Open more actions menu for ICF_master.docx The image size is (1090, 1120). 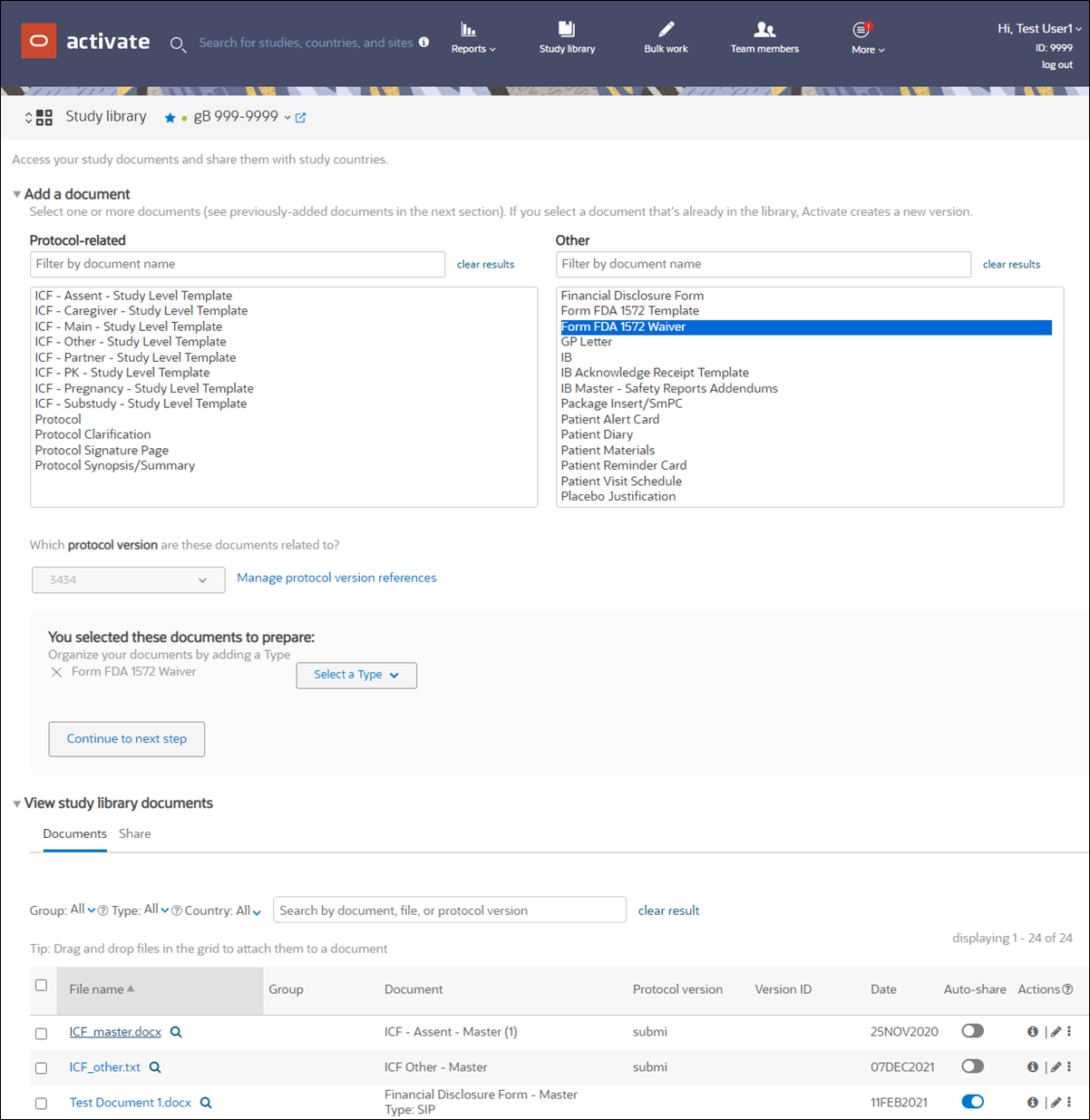1069,1032
